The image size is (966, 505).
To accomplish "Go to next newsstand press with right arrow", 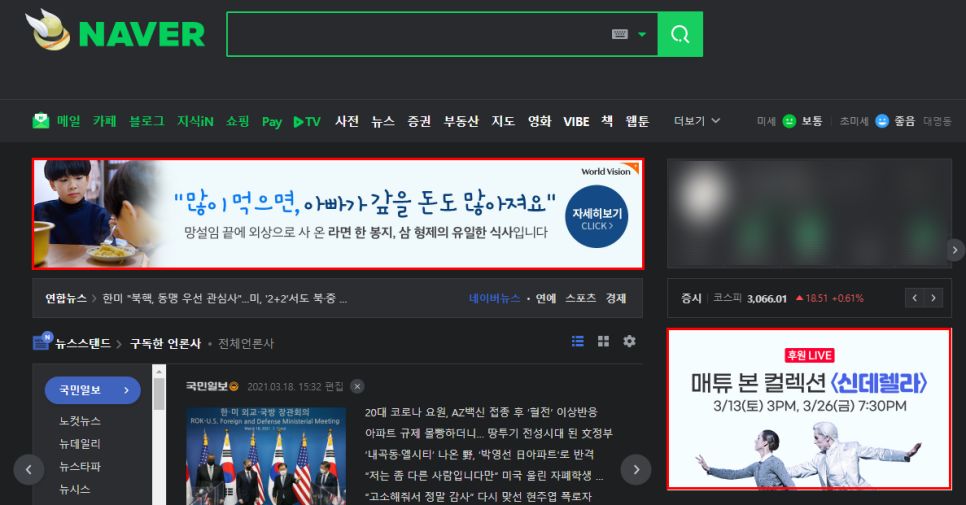I will 636,470.
